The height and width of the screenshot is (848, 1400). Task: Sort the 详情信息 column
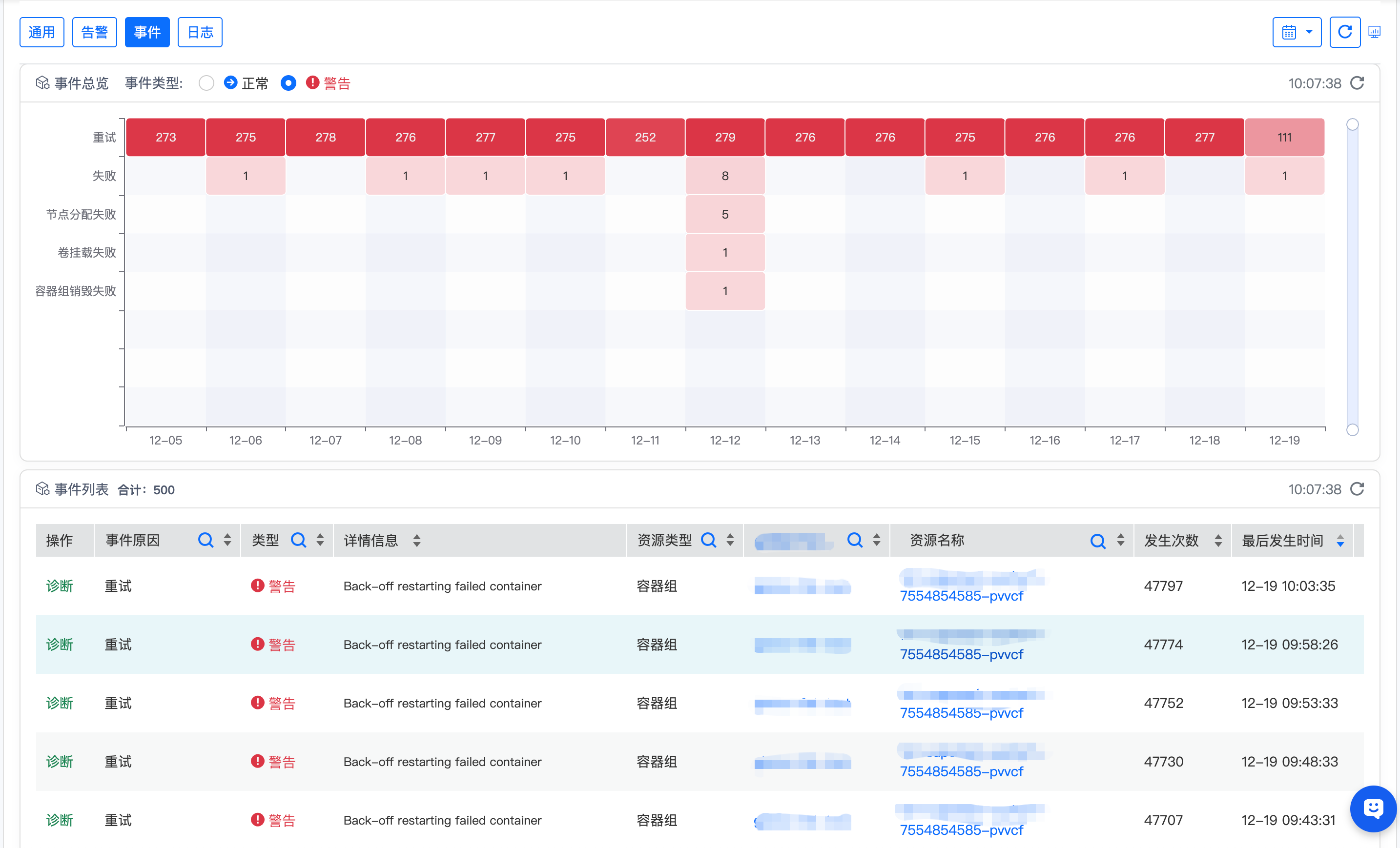point(416,540)
